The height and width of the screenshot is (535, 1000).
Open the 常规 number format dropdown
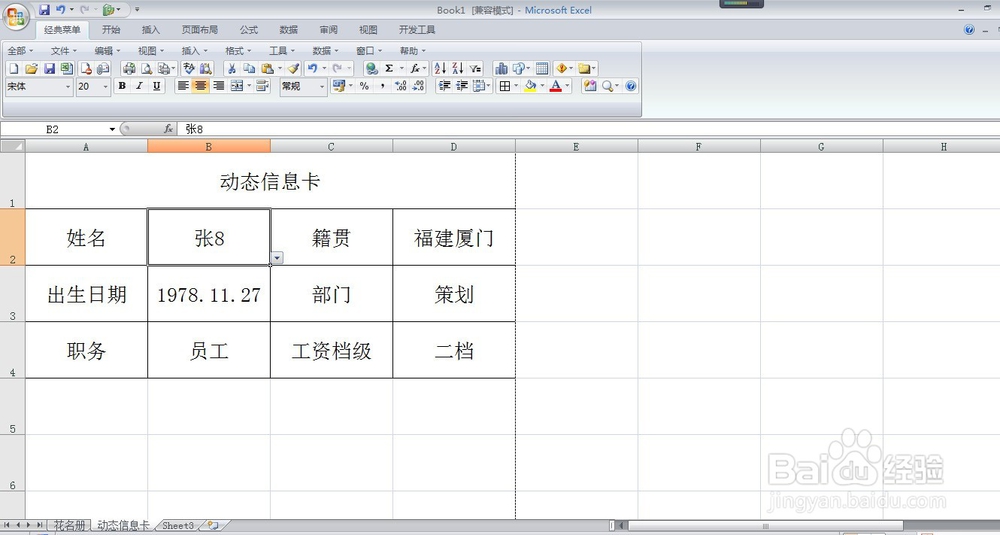click(322, 87)
